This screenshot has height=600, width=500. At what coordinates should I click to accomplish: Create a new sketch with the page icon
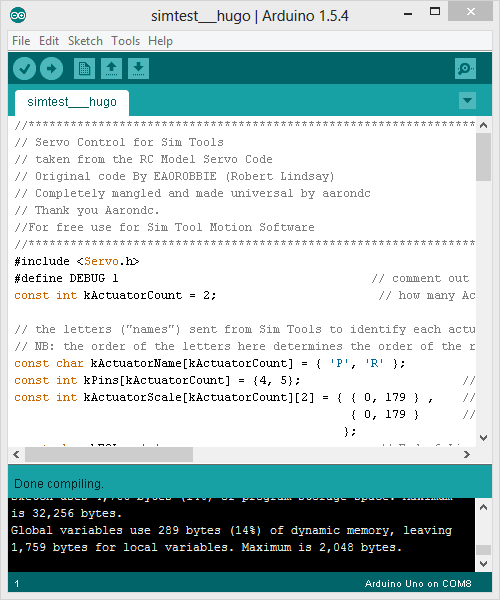pos(84,69)
